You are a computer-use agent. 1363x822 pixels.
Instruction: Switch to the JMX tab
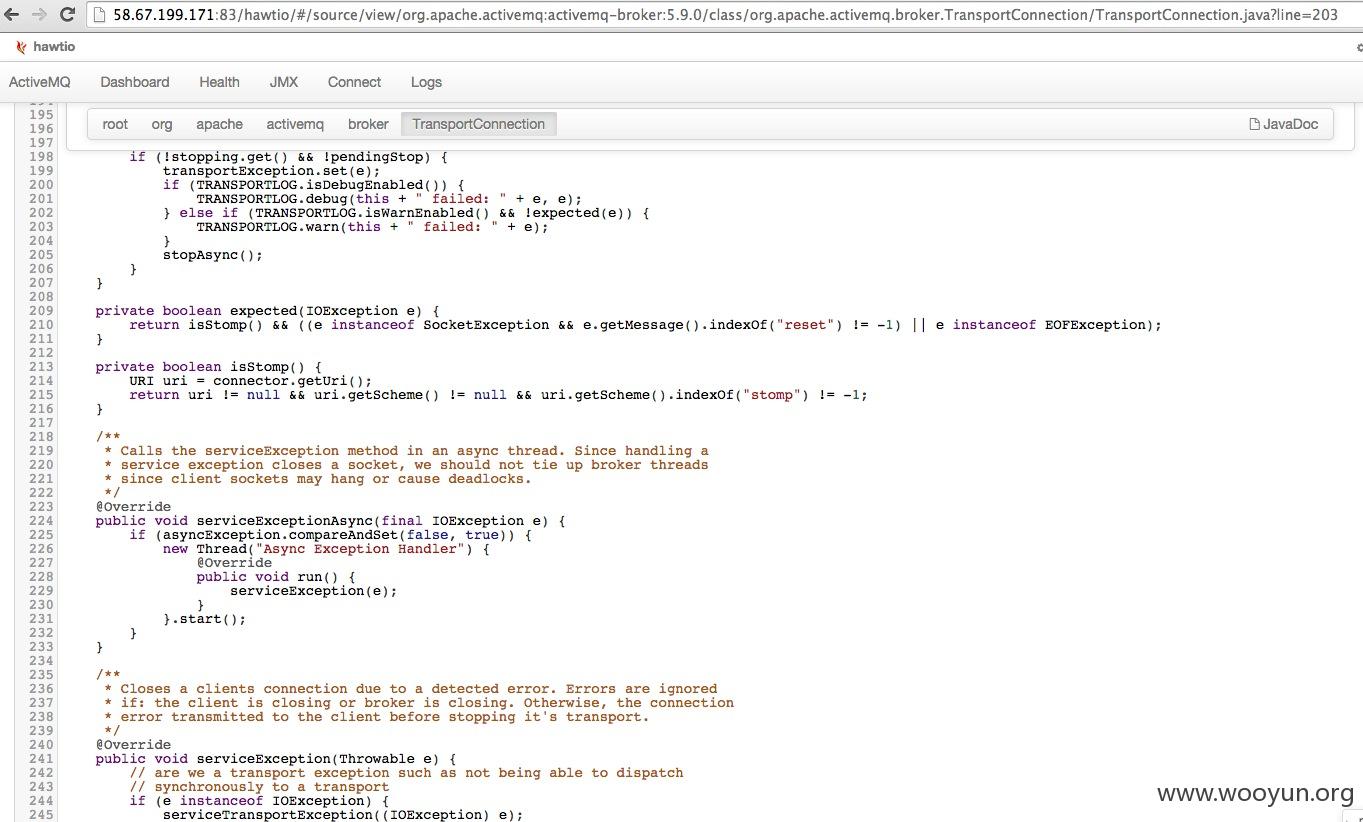pyautogui.click(x=284, y=82)
